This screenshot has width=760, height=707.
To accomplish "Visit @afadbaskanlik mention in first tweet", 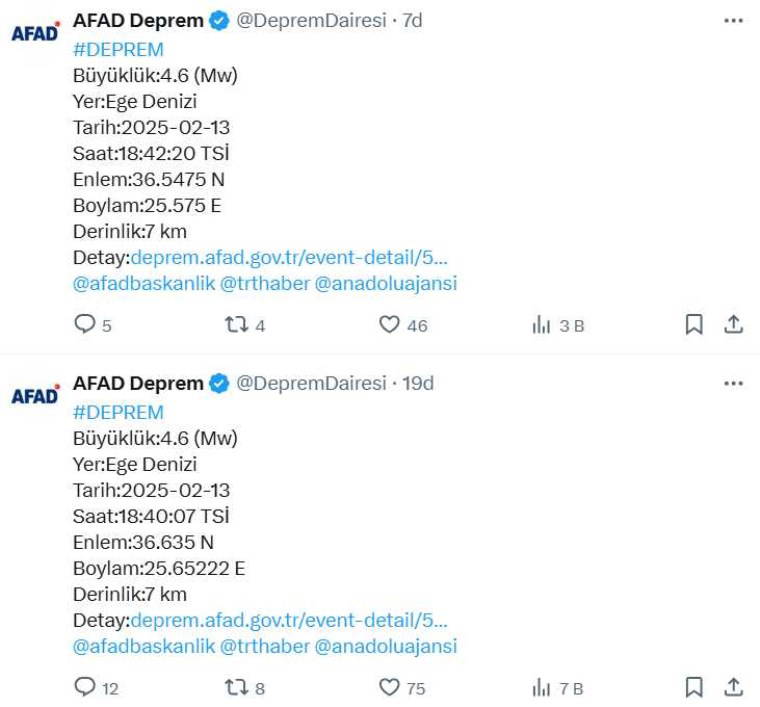I will (x=144, y=283).
